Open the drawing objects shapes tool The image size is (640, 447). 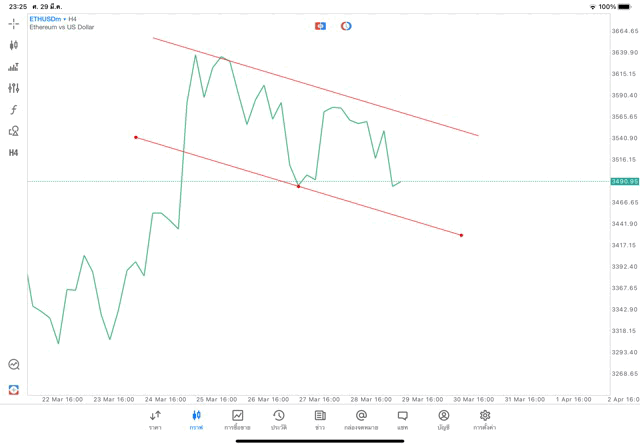click(13, 131)
